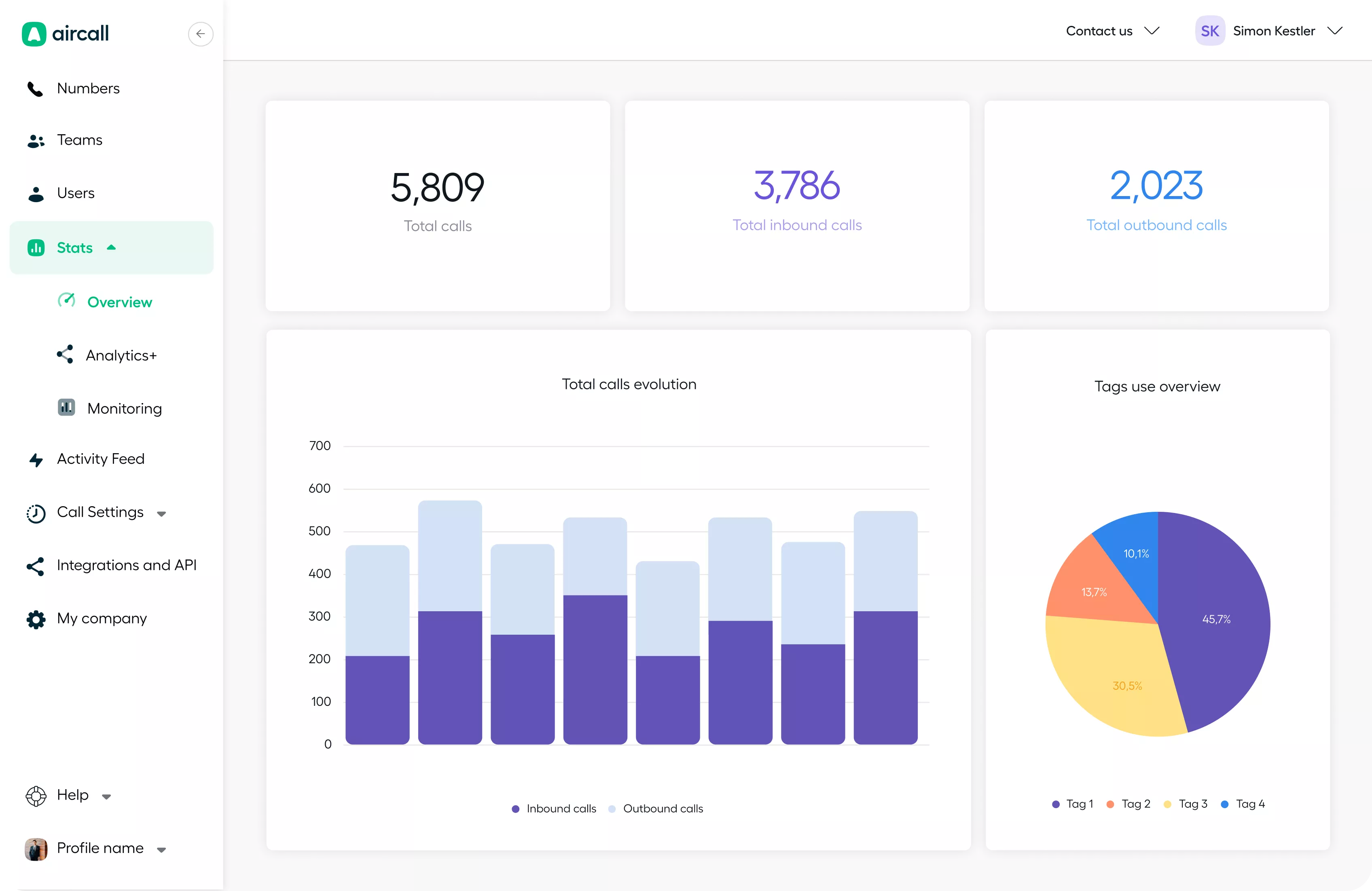
Task: Click the Profile name avatar photo
Action: tap(36, 849)
